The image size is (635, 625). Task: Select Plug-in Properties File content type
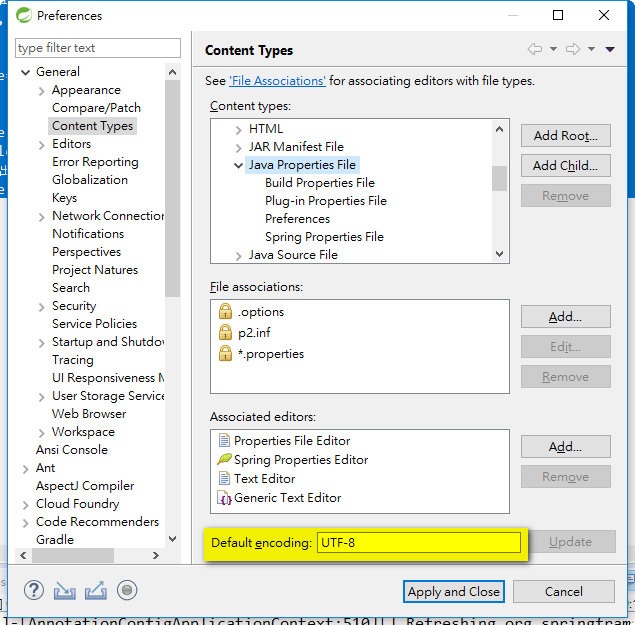[x=326, y=201]
